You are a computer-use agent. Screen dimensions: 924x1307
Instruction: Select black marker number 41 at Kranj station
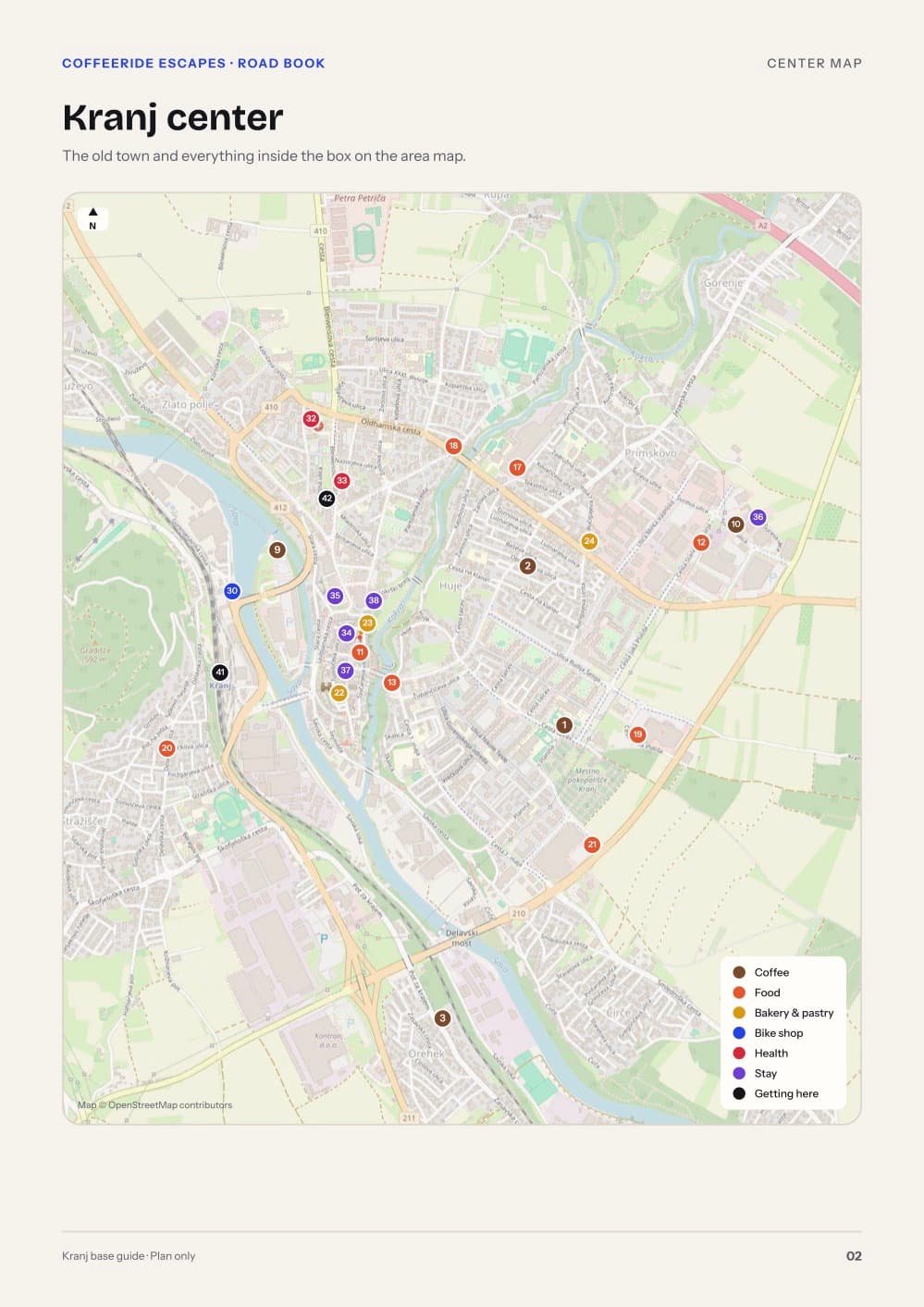pos(220,672)
